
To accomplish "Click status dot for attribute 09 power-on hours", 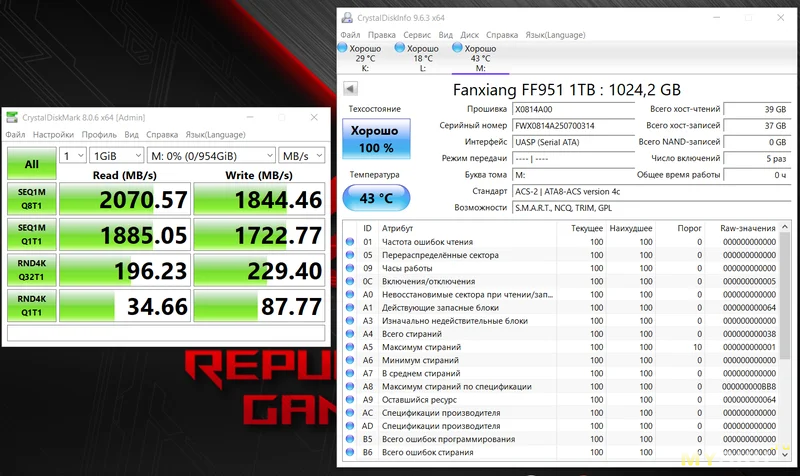I will (x=350, y=268).
